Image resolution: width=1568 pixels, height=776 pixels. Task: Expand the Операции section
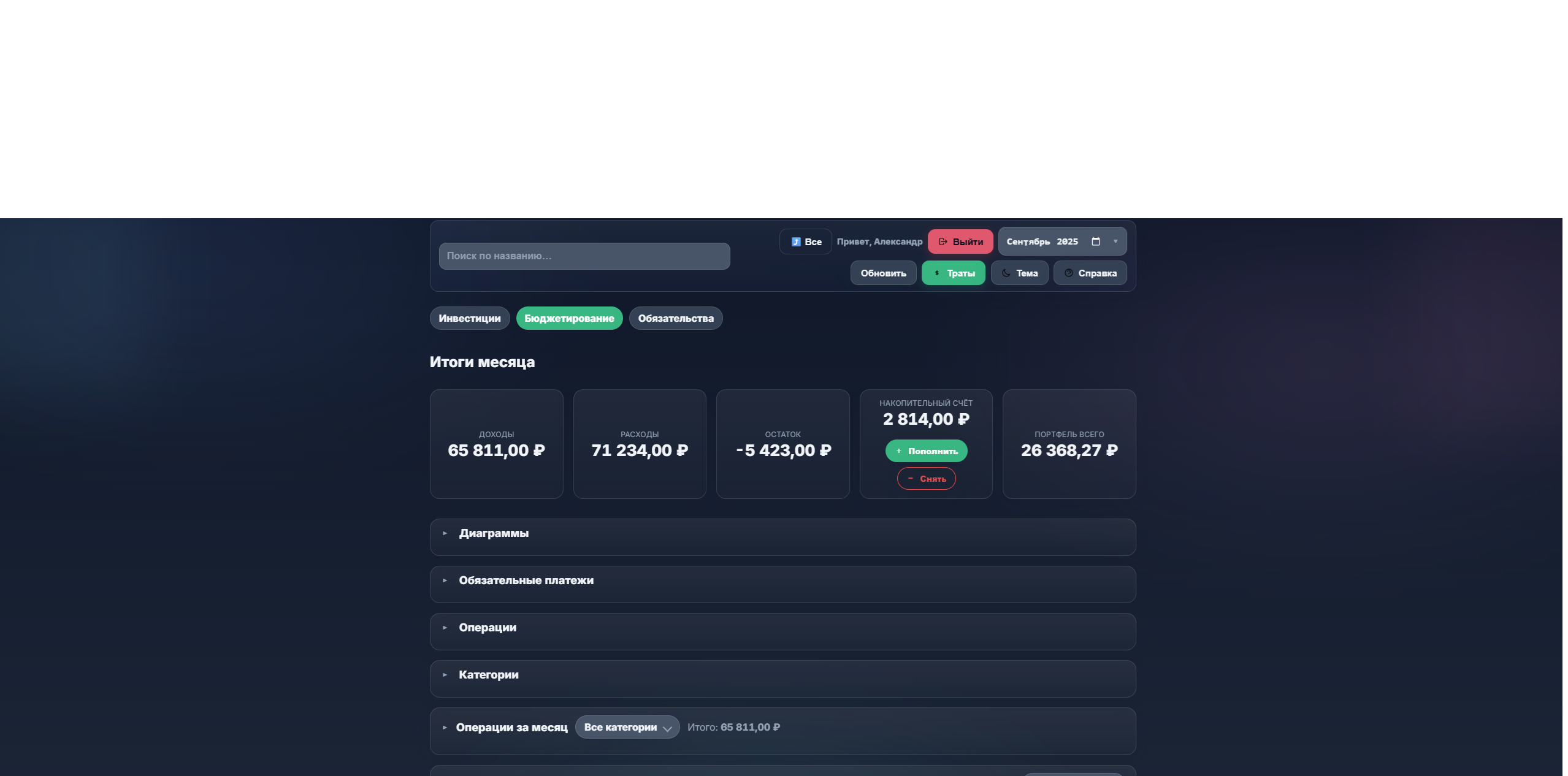(487, 628)
